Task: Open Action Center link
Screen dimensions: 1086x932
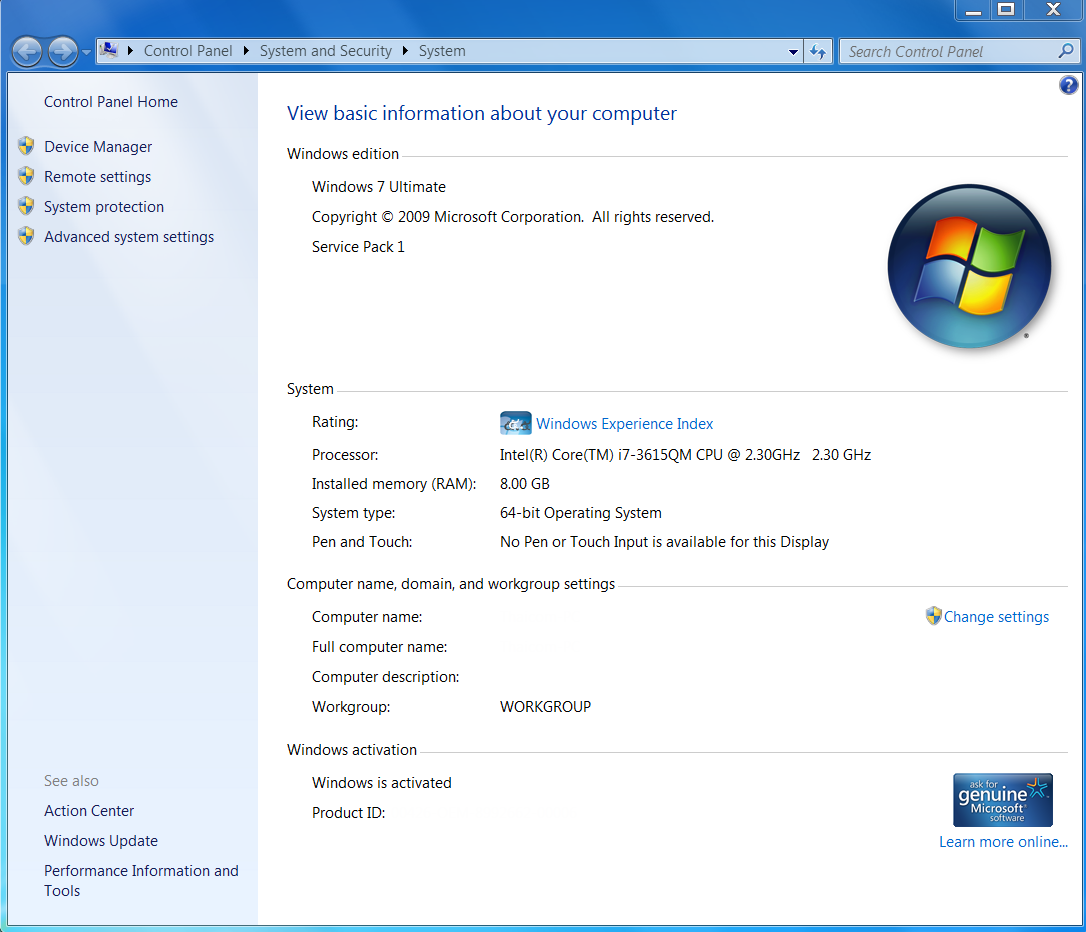Action: [x=89, y=811]
